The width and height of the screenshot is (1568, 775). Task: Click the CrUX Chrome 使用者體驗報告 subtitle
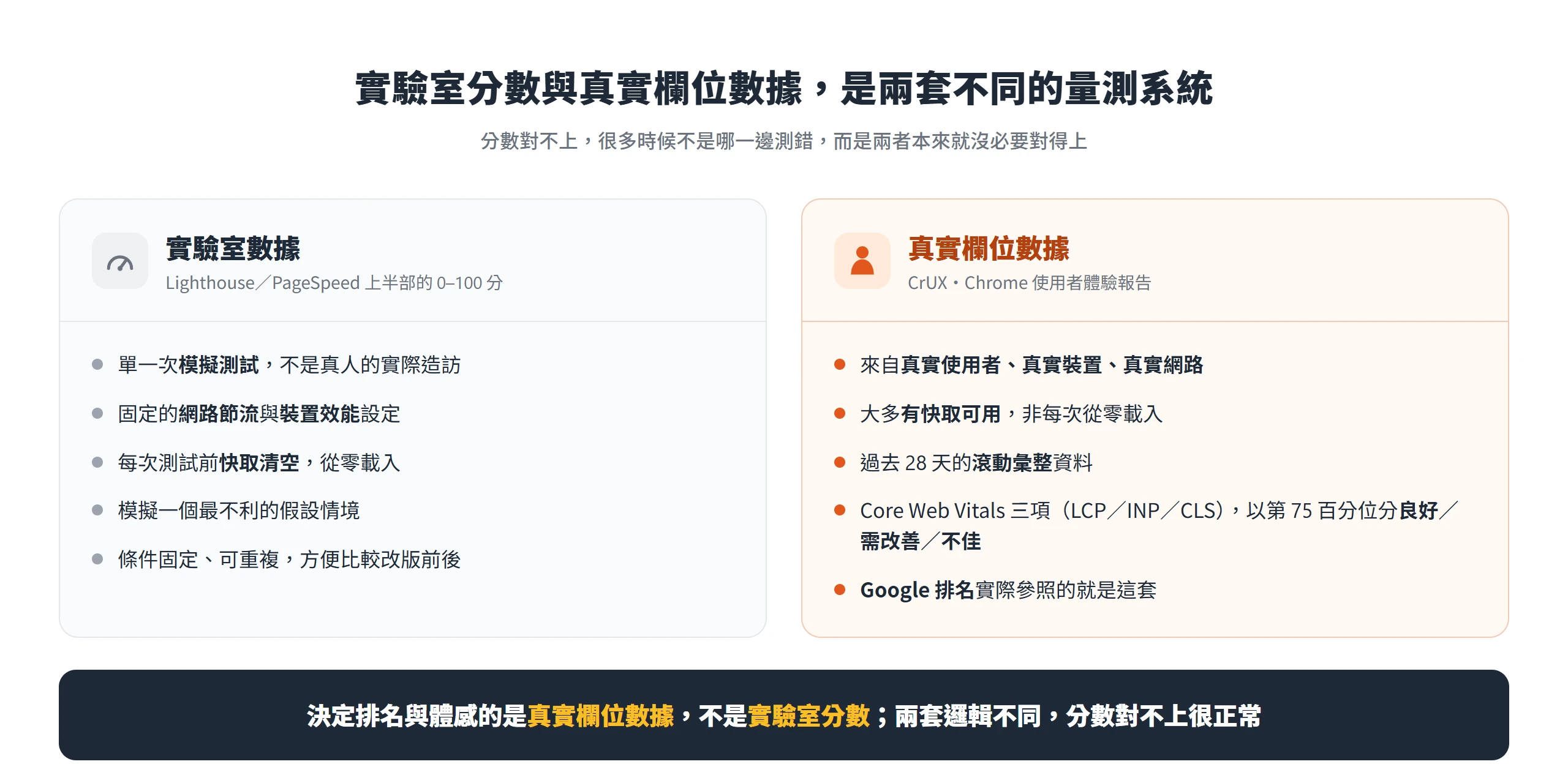pyautogui.click(x=1030, y=283)
